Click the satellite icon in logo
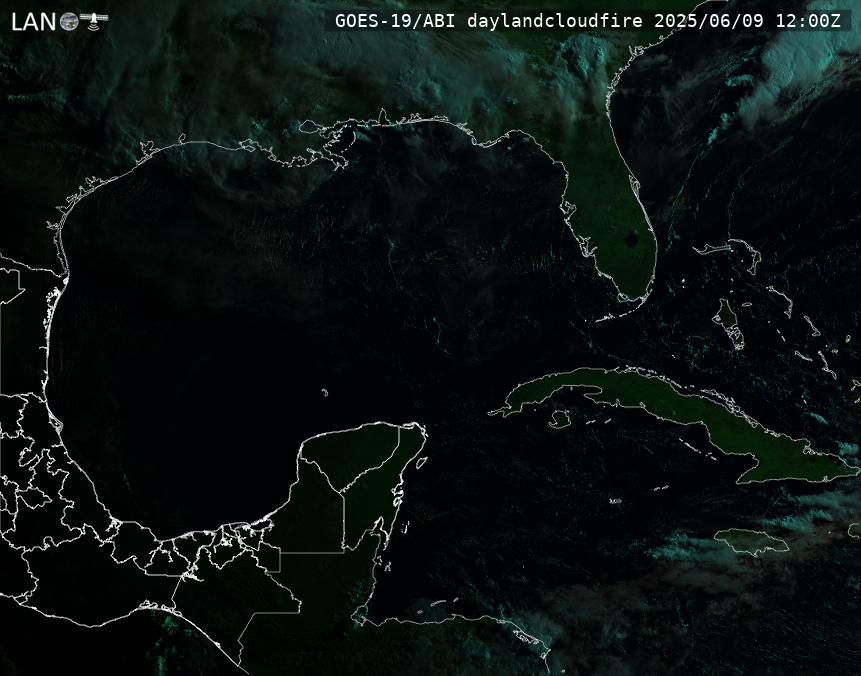The width and height of the screenshot is (861, 676). point(94,20)
